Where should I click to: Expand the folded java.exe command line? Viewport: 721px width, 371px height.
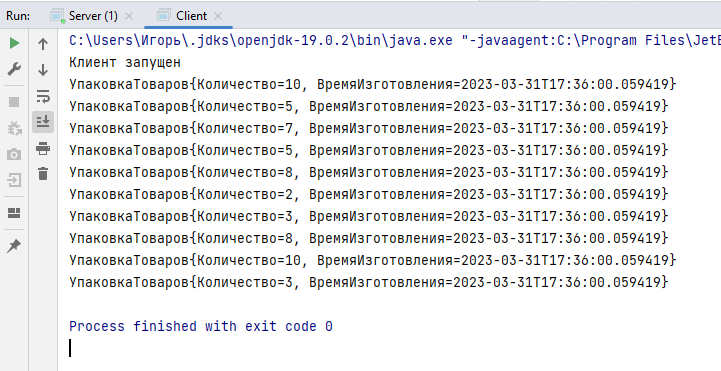point(395,40)
